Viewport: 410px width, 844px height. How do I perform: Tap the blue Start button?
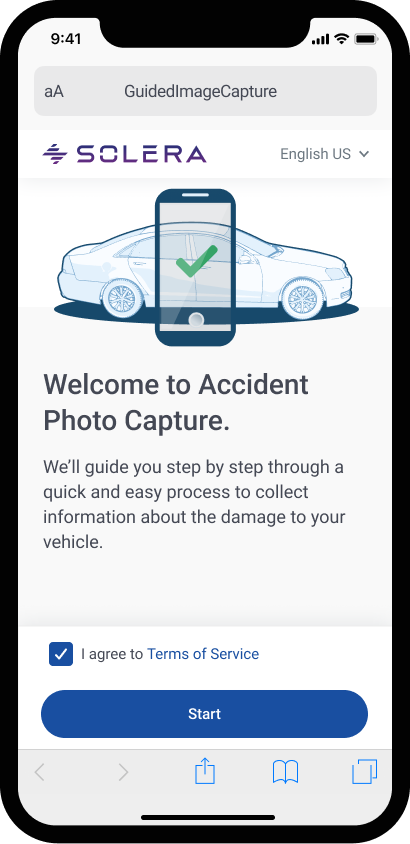[204, 714]
